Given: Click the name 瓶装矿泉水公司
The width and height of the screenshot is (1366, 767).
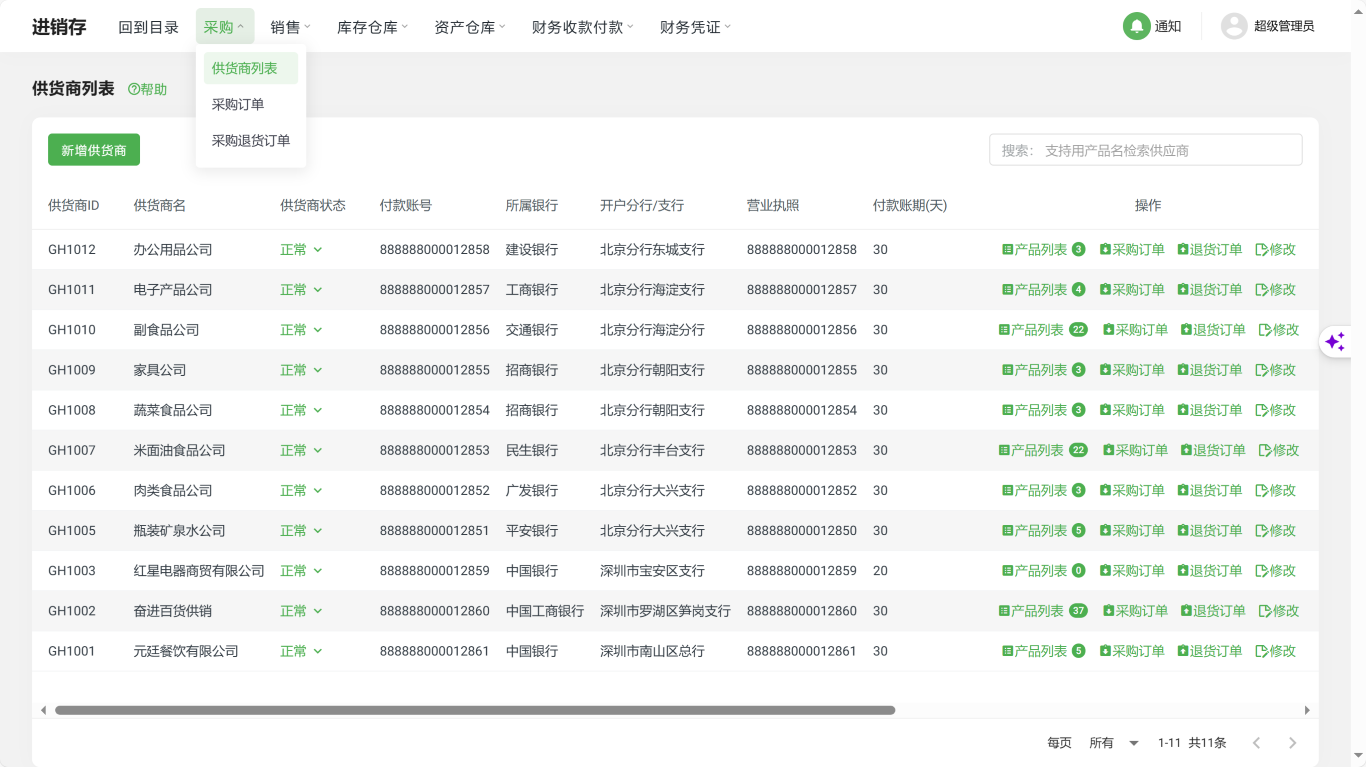Looking at the screenshot, I should 180,530.
